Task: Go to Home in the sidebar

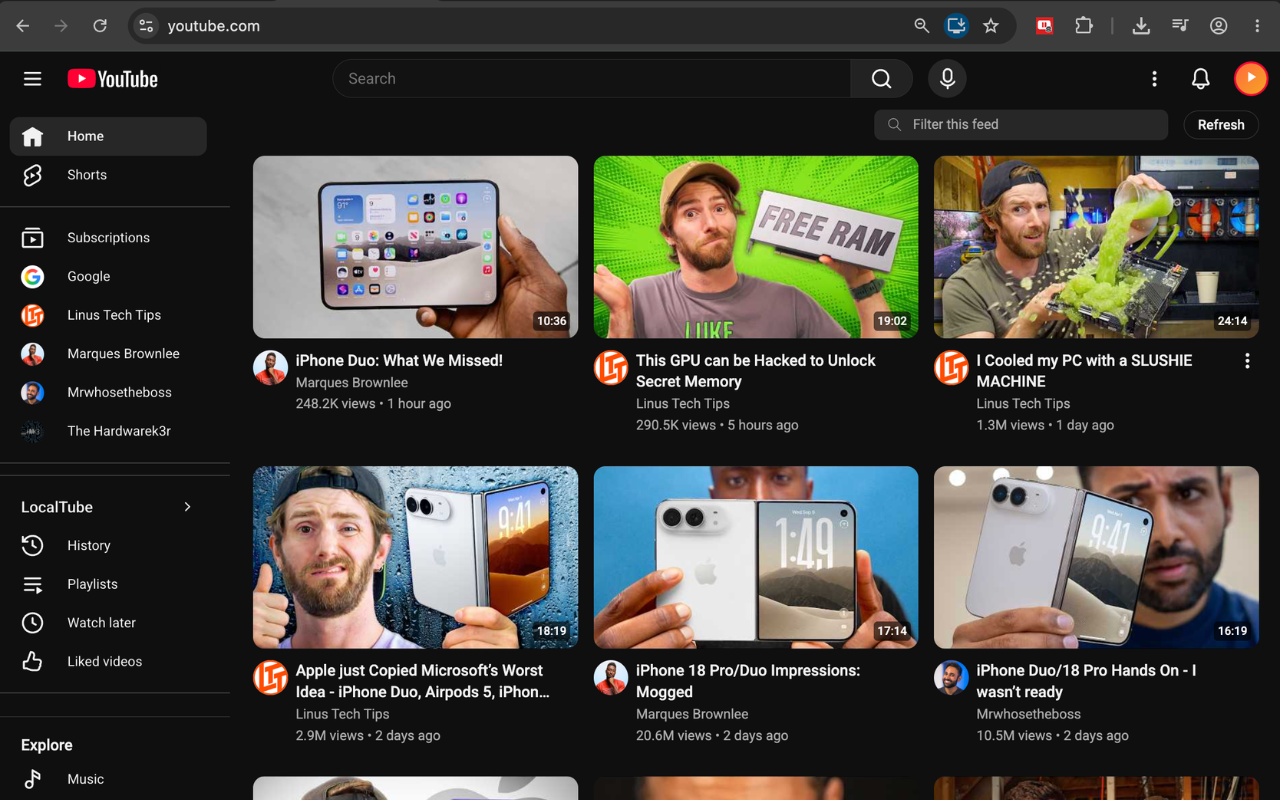Action: coord(108,136)
